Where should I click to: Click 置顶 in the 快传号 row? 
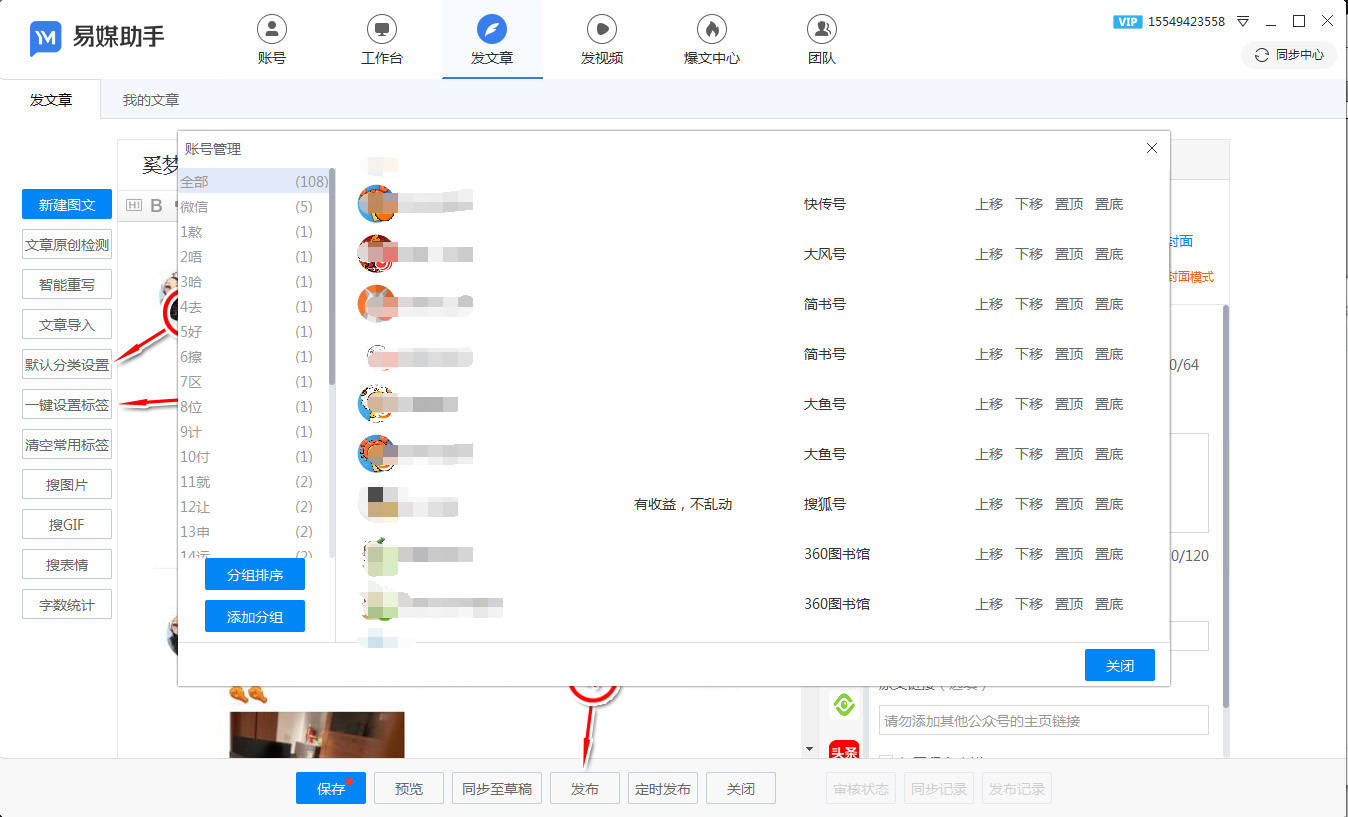pos(1069,204)
